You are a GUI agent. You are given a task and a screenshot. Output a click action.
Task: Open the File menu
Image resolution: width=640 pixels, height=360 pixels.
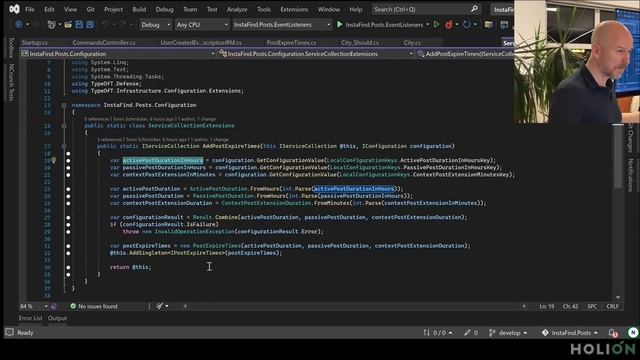30,9
